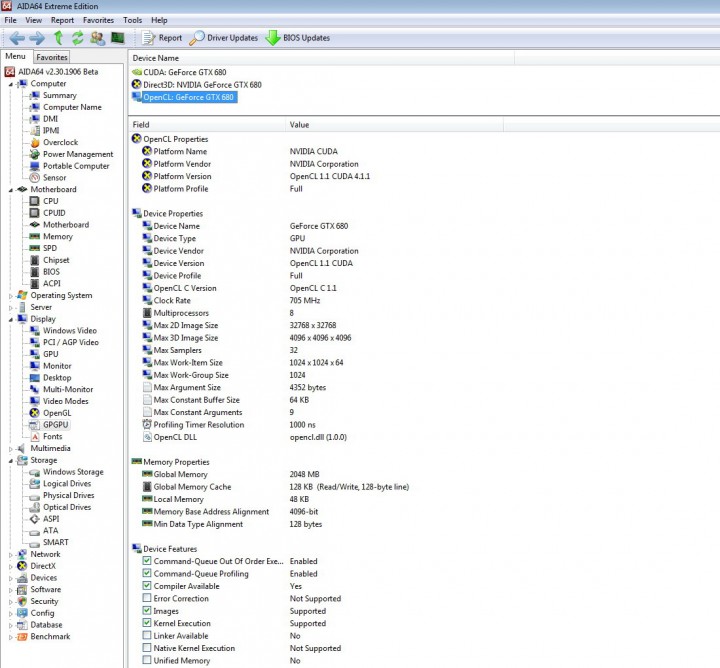Toggle Linker Available checkbox
This screenshot has width=720, height=668.
click(146, 635)
